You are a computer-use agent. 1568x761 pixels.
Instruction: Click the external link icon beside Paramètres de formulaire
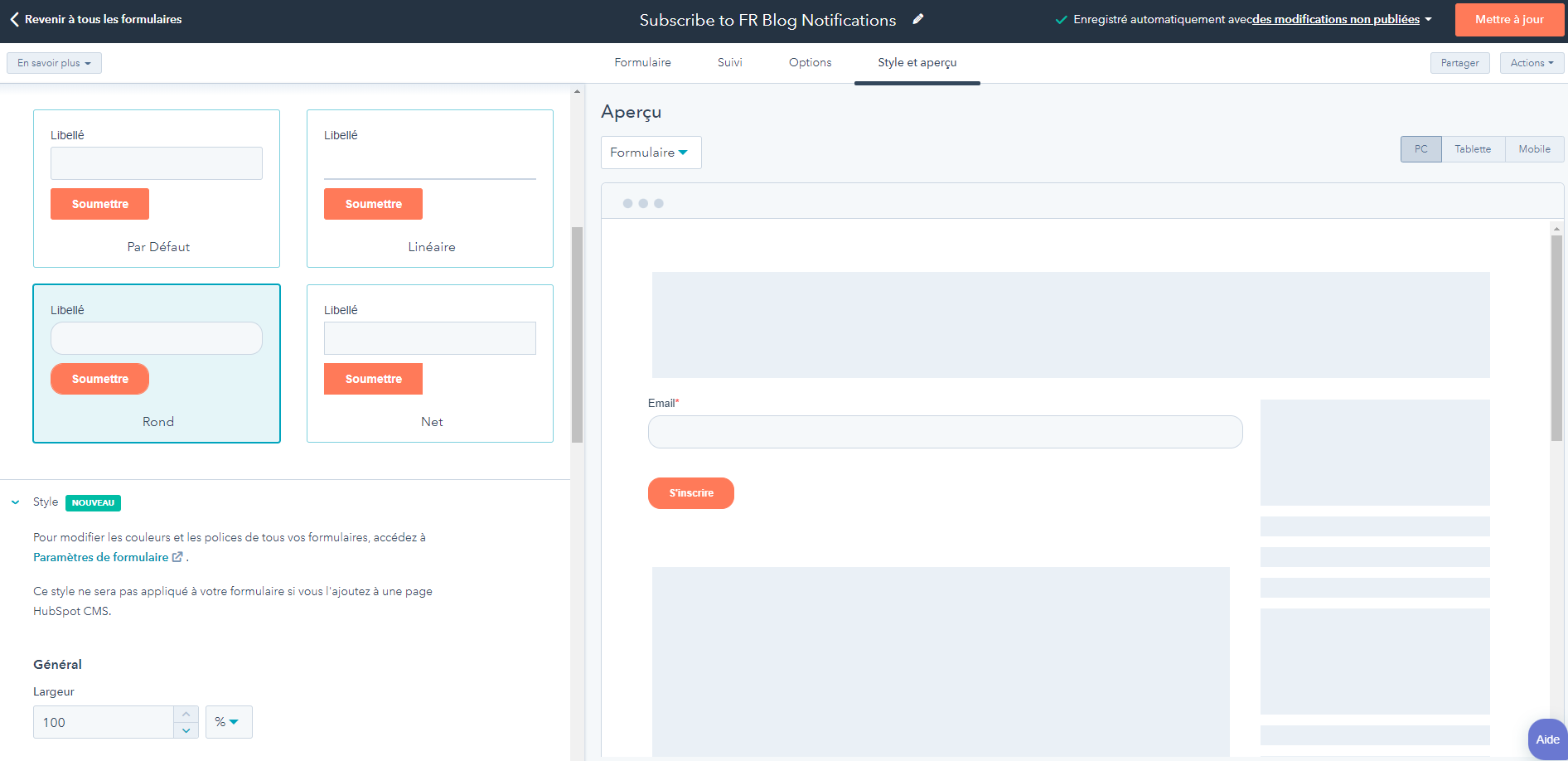(x=177, y=557)
